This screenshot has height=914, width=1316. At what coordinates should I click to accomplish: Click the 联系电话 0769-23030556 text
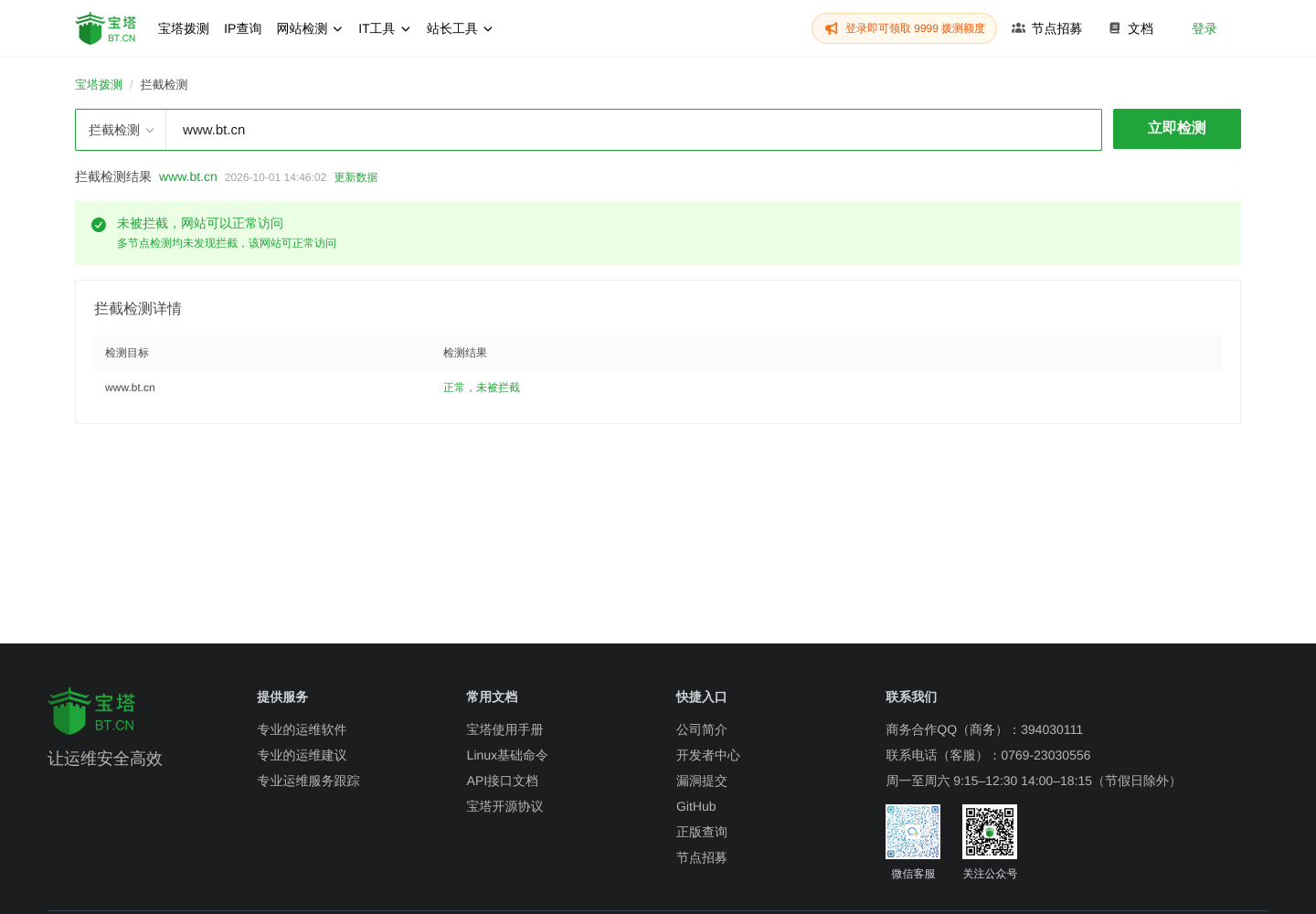point(988,755)
